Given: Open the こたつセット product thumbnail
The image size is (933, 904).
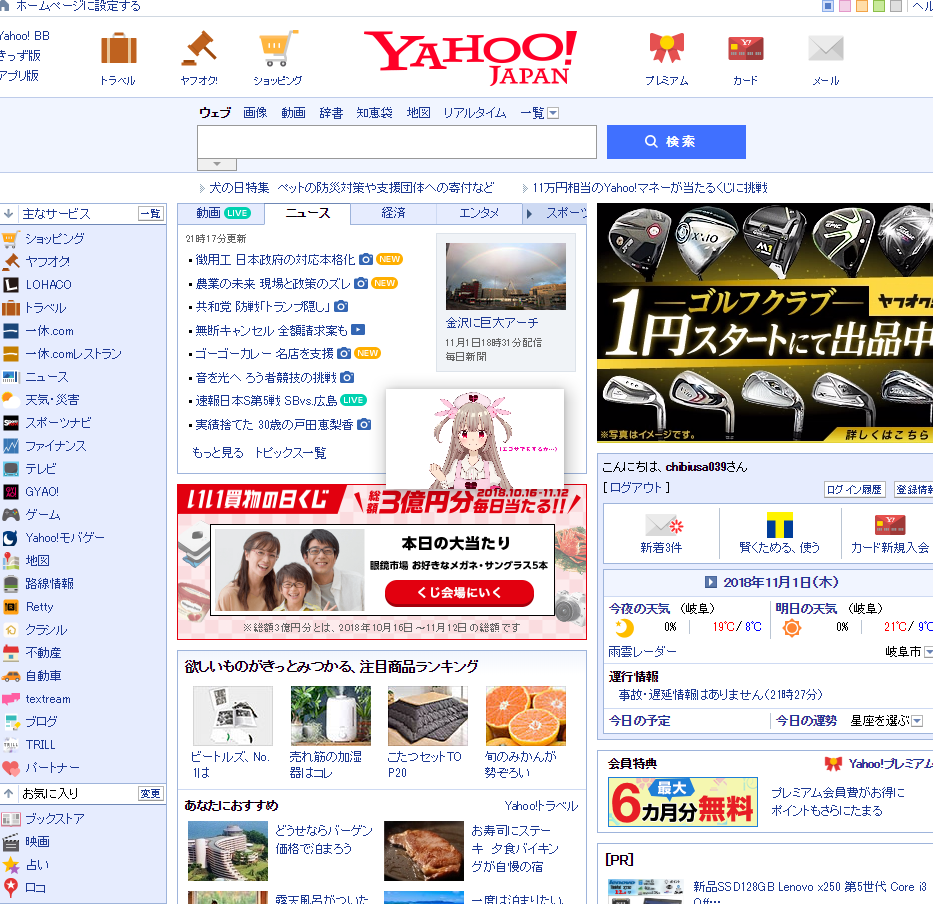Looking at the screenshot, I should pos(428,715).
